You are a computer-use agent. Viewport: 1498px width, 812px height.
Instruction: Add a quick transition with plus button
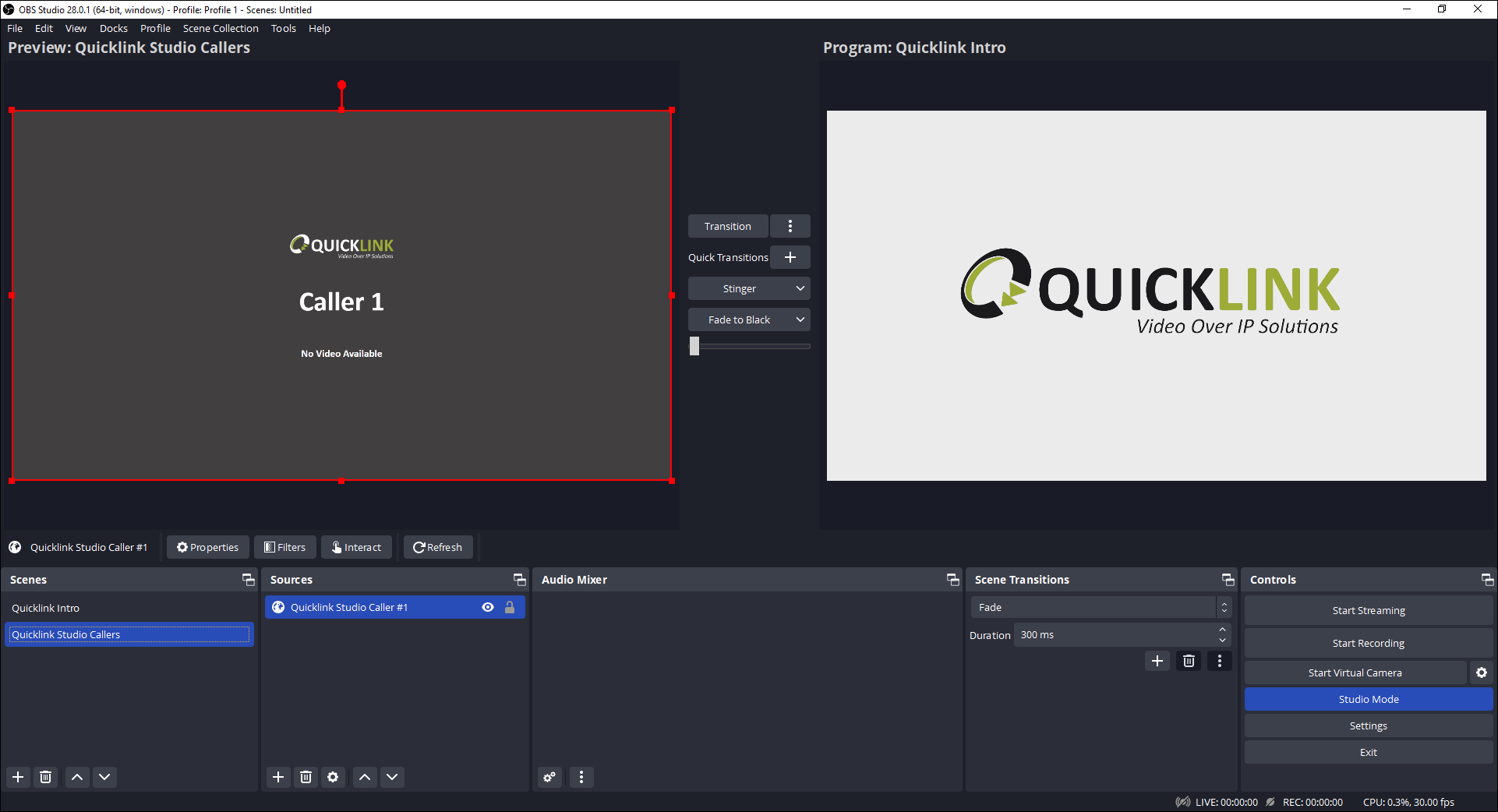tap(790, 257)
